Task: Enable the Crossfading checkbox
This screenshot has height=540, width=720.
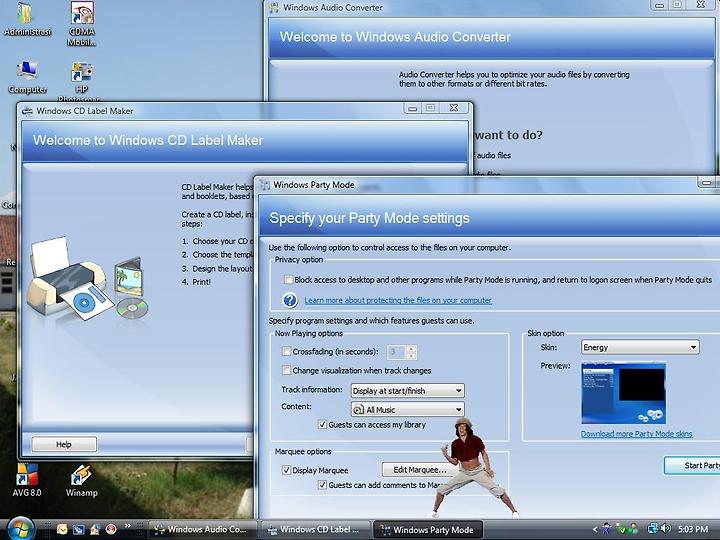Action: tap(286, 351)
